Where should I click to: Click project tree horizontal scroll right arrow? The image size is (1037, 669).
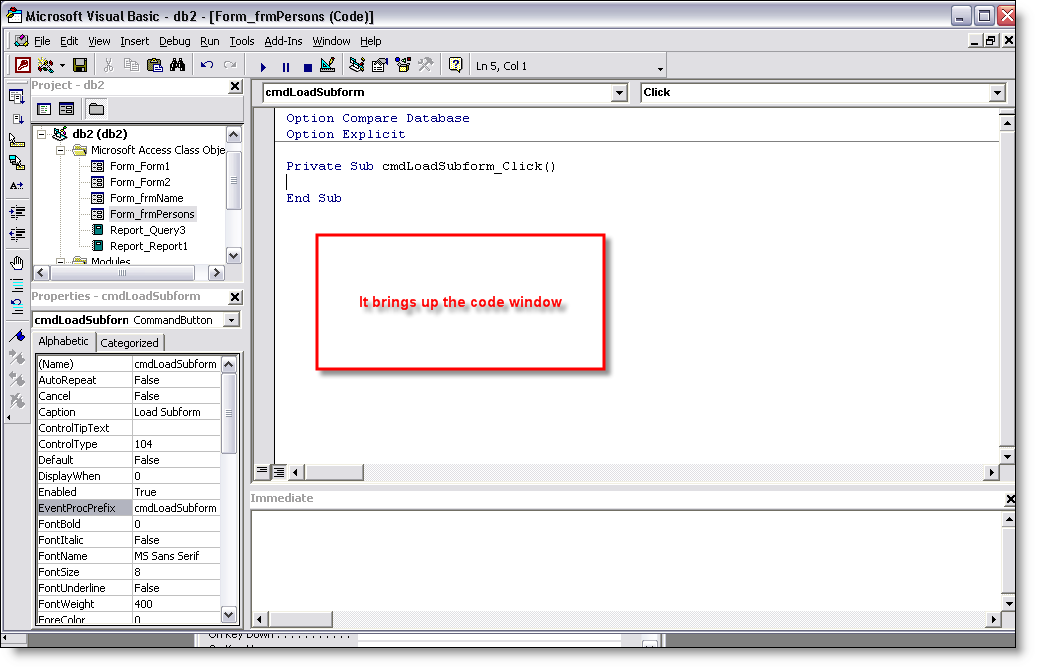click(216, 272)
